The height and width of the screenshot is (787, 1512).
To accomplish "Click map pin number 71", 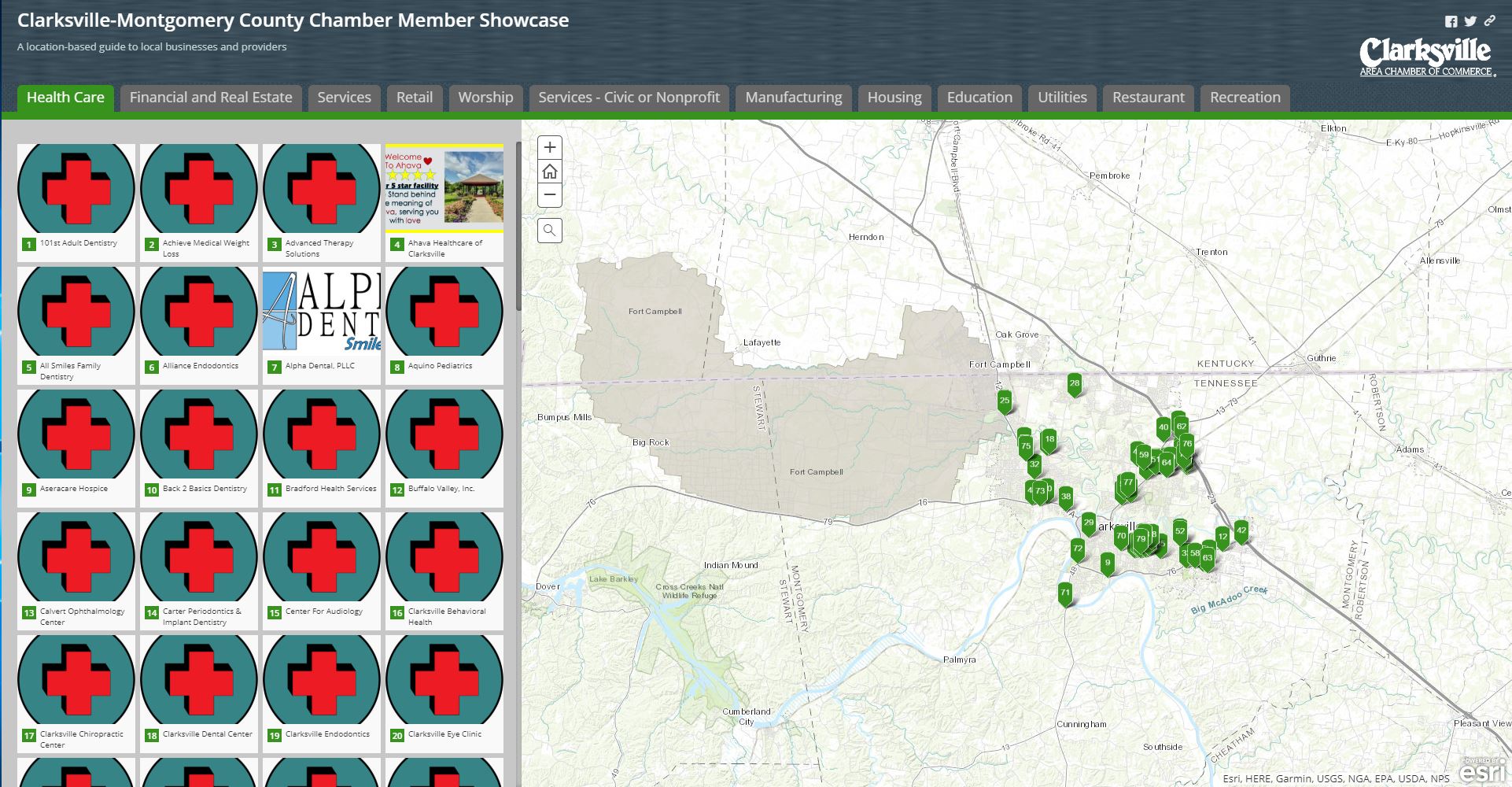I will 1065,594.
